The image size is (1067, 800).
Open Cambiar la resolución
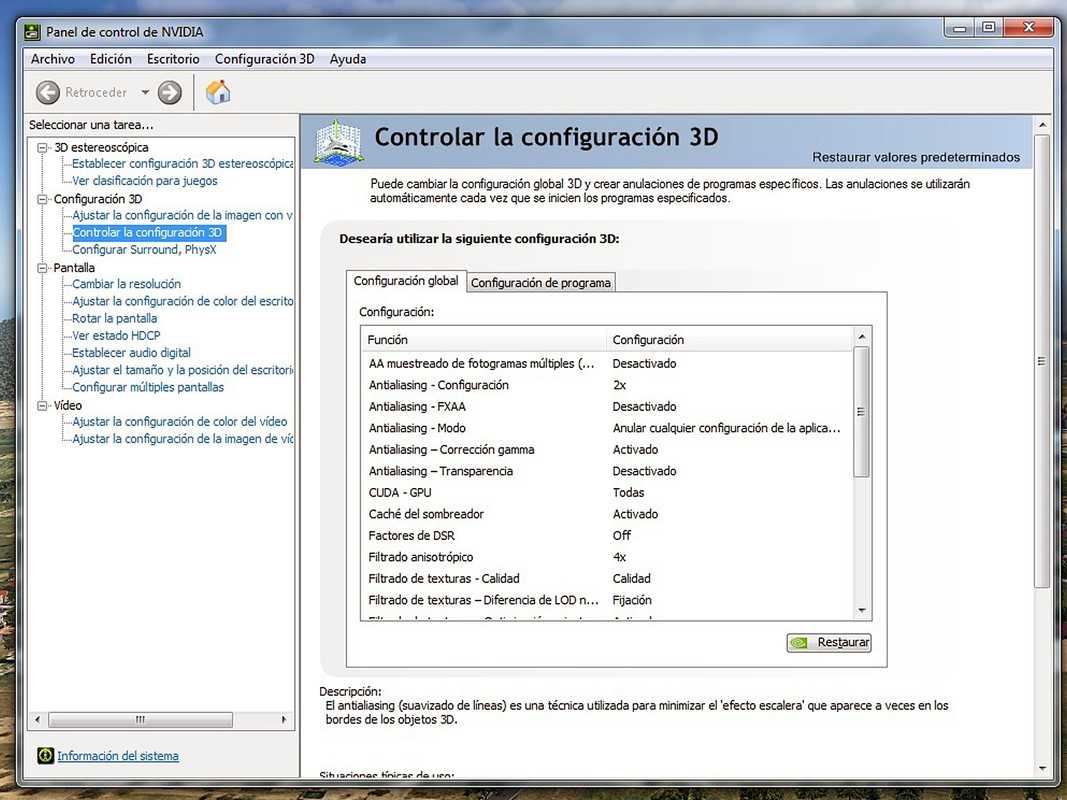tap(127, 284)
